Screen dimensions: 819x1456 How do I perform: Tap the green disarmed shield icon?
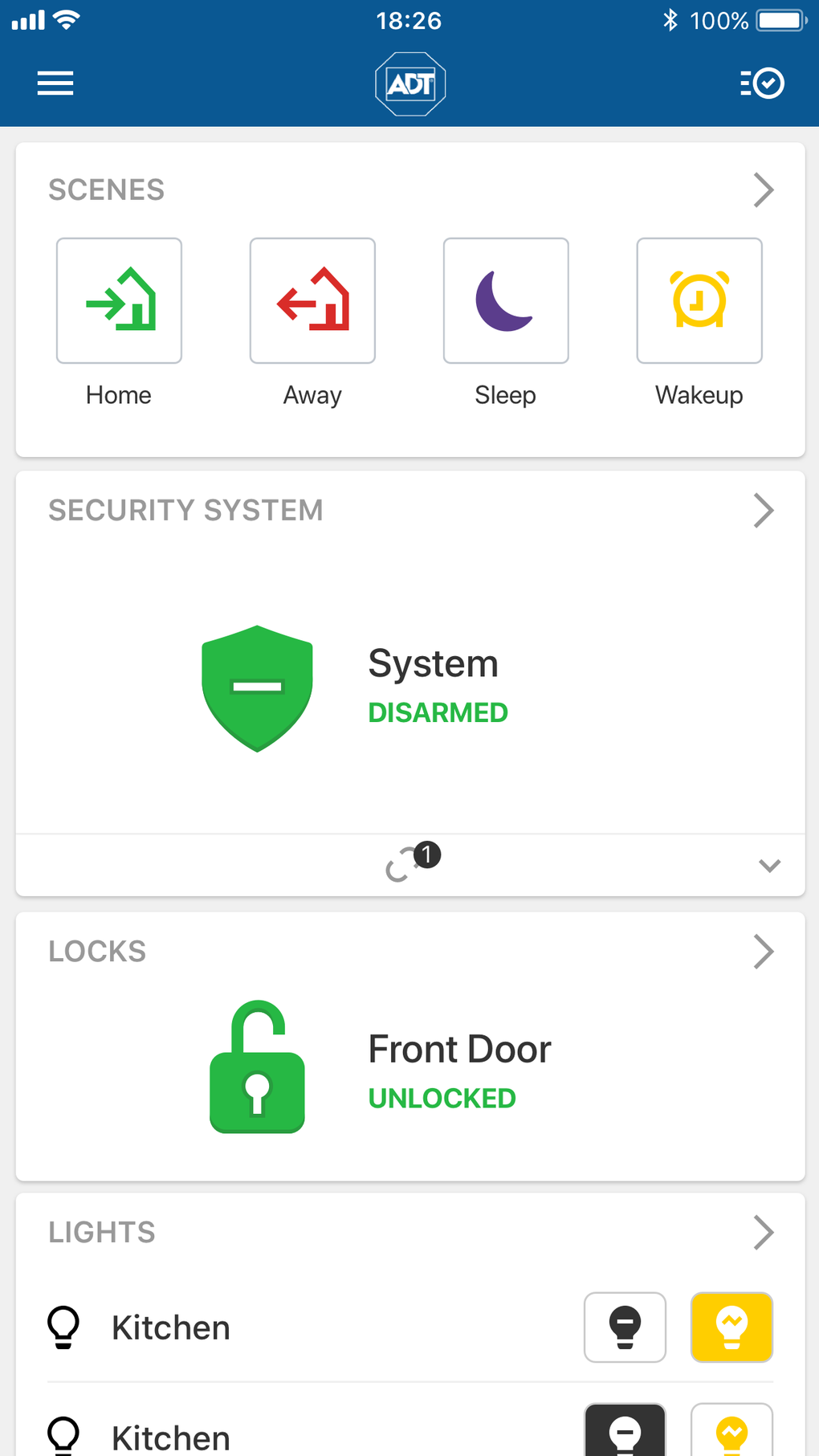click(257, 688)
